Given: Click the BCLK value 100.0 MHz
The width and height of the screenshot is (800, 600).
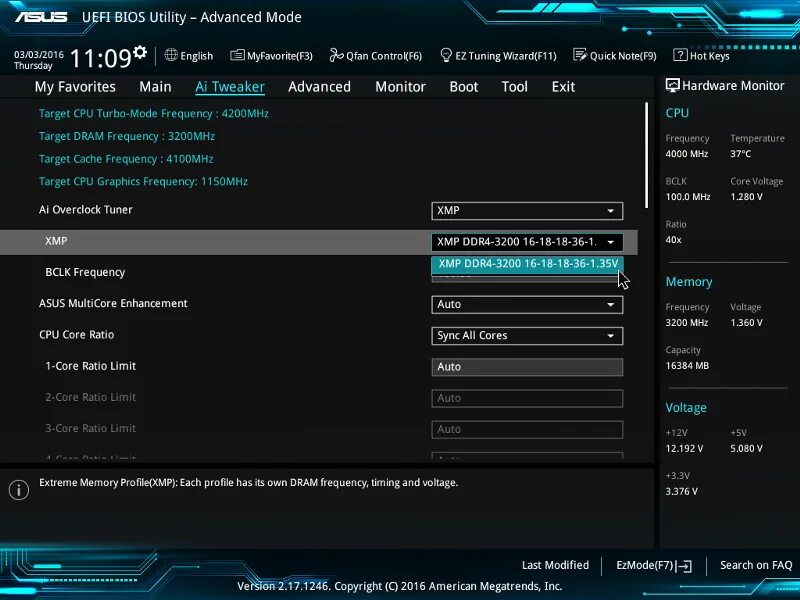Looking at the screenshot, I should (x=688, y=196).
